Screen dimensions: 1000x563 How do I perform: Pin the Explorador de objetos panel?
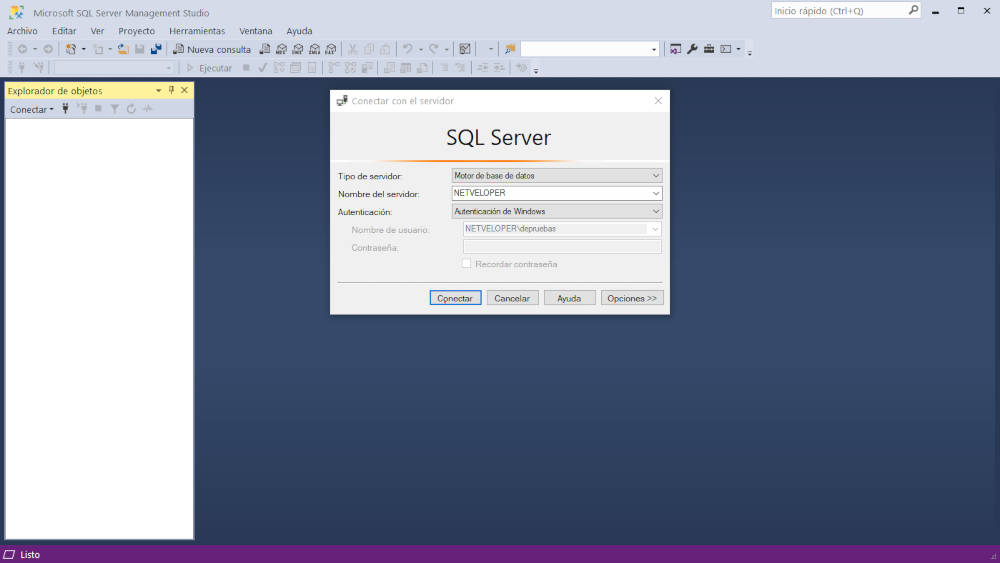tap(172, 91)
